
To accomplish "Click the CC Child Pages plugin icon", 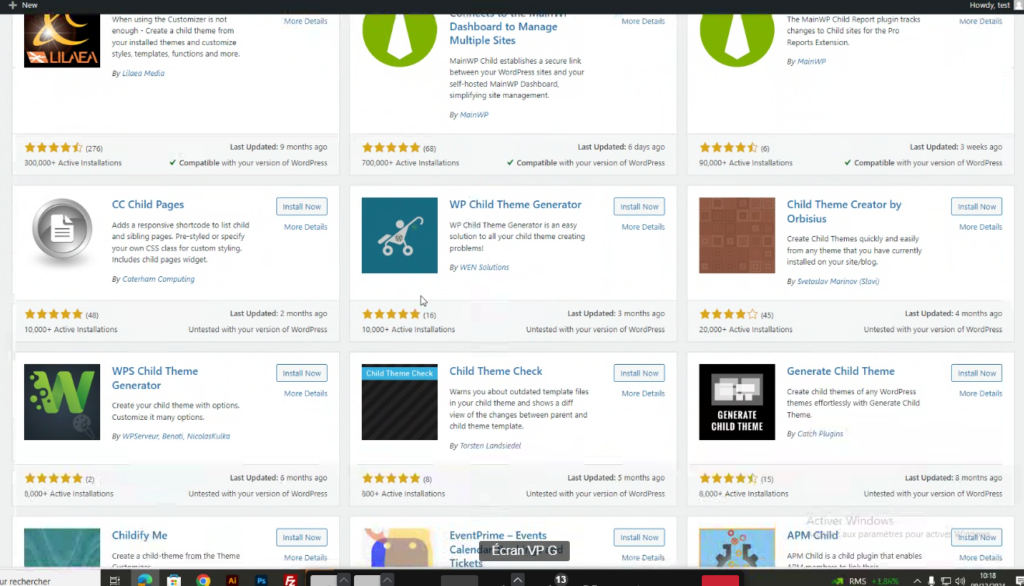I will [62, 235].
